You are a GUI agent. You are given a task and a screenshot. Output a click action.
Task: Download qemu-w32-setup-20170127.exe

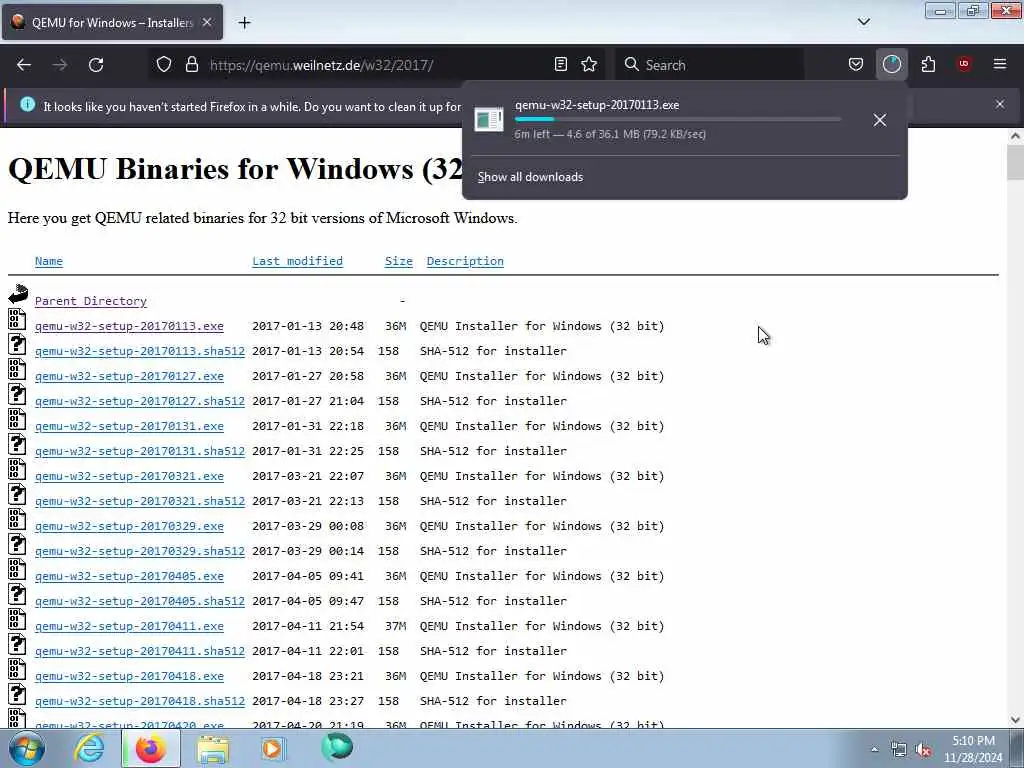click(129, 376)
